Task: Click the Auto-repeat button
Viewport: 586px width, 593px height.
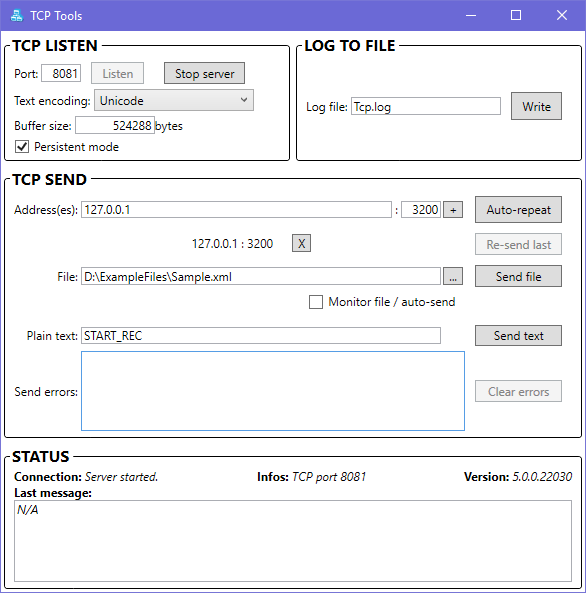Action: 518,210
